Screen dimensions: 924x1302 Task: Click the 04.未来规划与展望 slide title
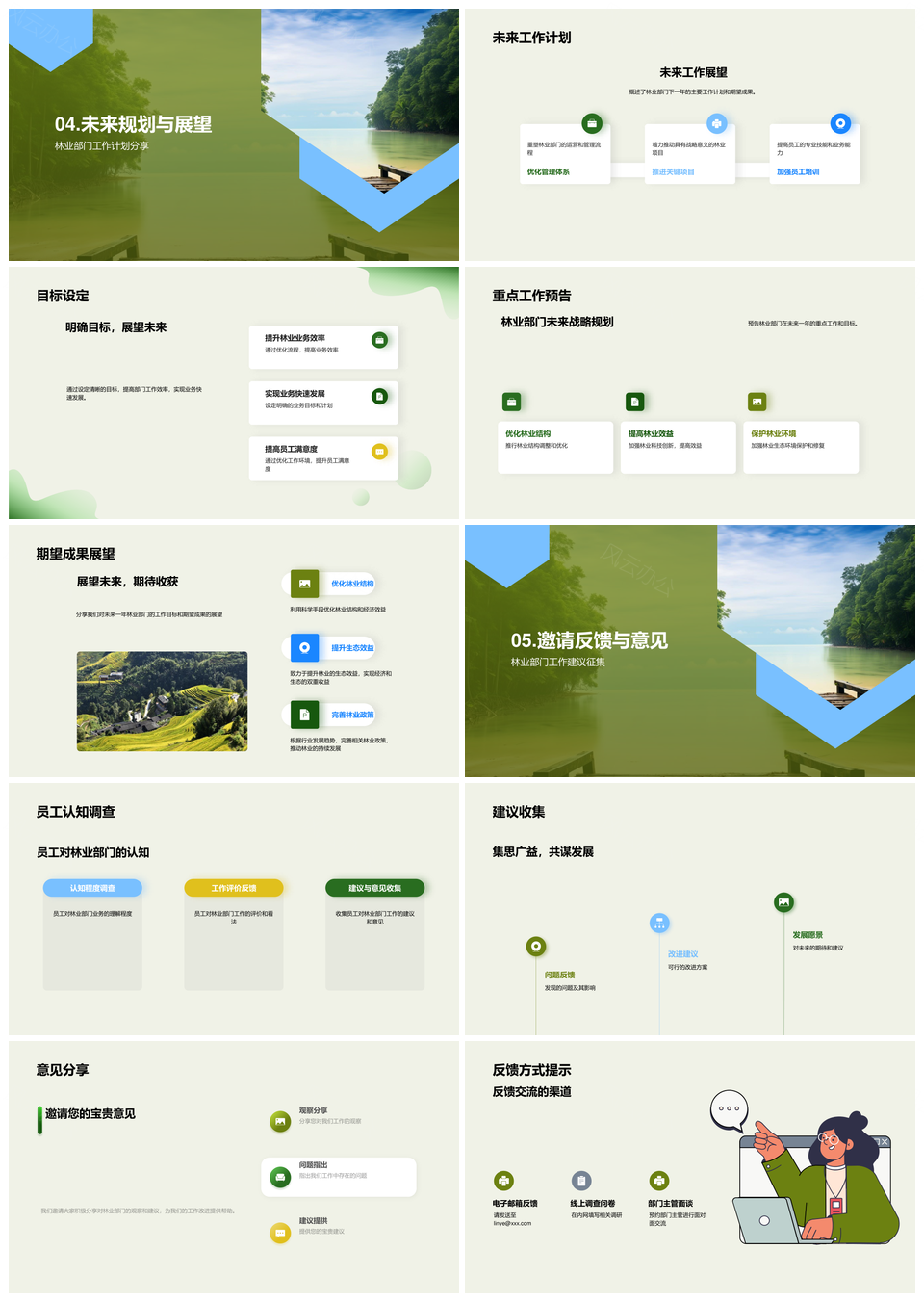133,124
